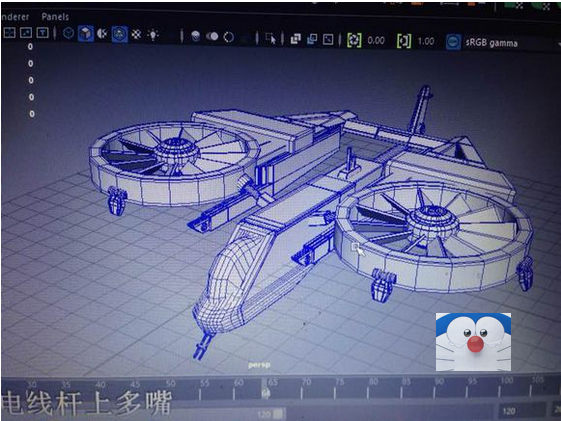
Task: Edit the playback end field 120
Action: click(x=521, y=411)
